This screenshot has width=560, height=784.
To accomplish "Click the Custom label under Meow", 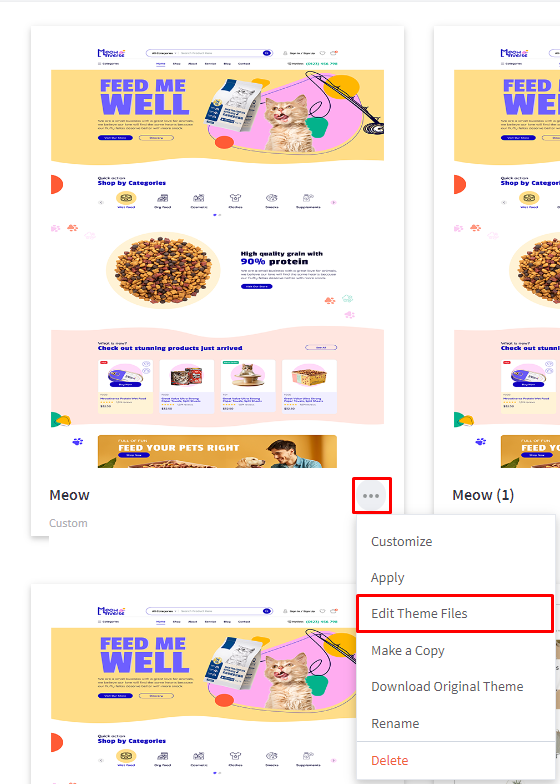I will [x=68, y=523].
